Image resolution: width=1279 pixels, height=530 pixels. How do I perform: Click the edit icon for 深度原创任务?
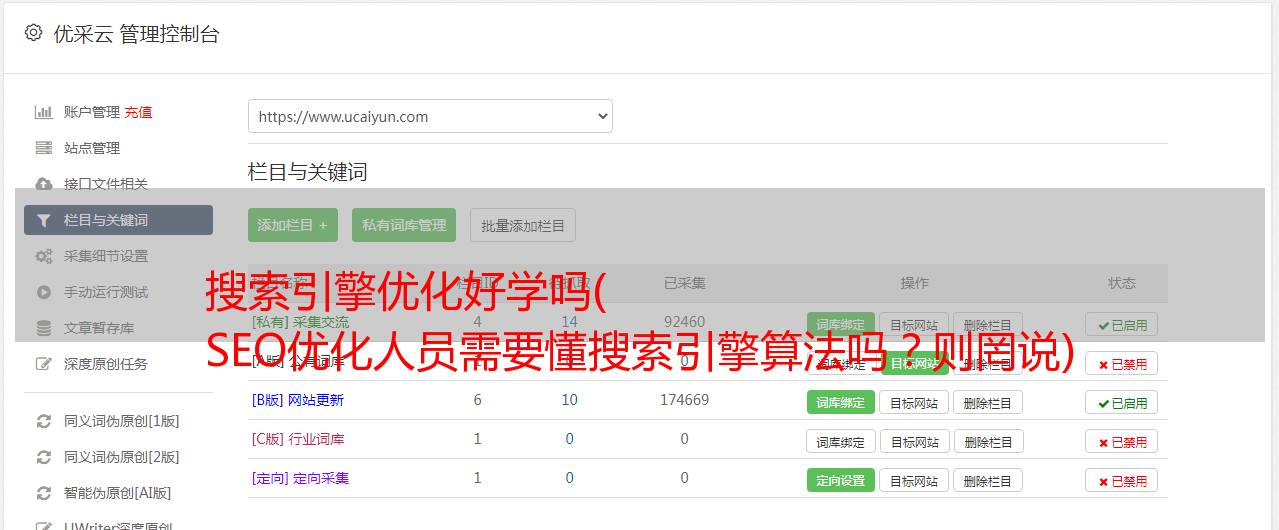[x=44, y=364]
